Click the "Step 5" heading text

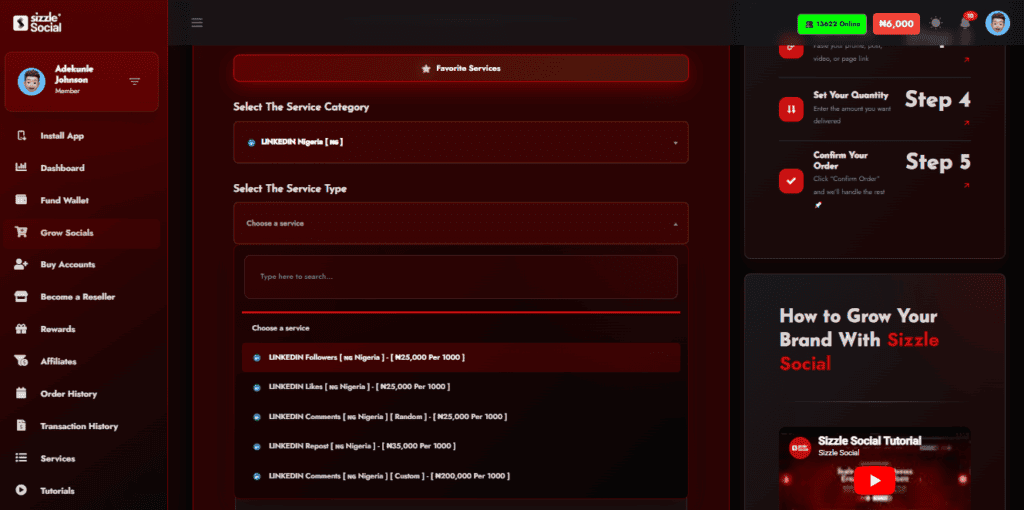[x=938, y=162]
